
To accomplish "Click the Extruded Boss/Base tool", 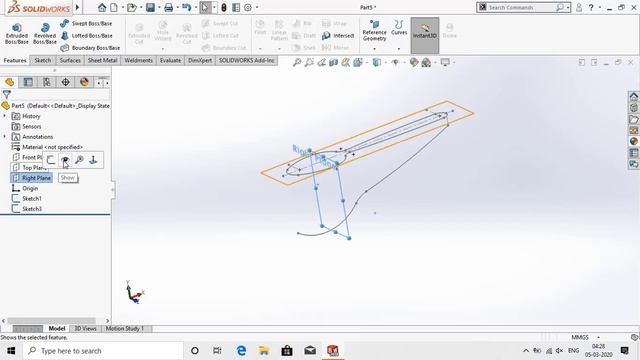I will [x=17, y=33].
